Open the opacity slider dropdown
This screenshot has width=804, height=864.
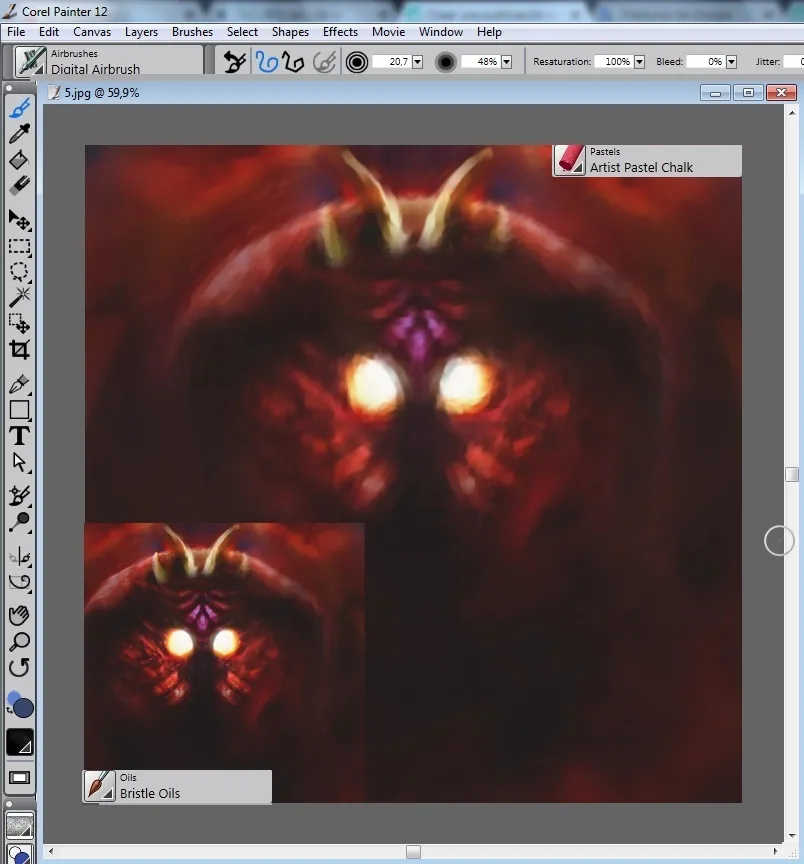506,62
